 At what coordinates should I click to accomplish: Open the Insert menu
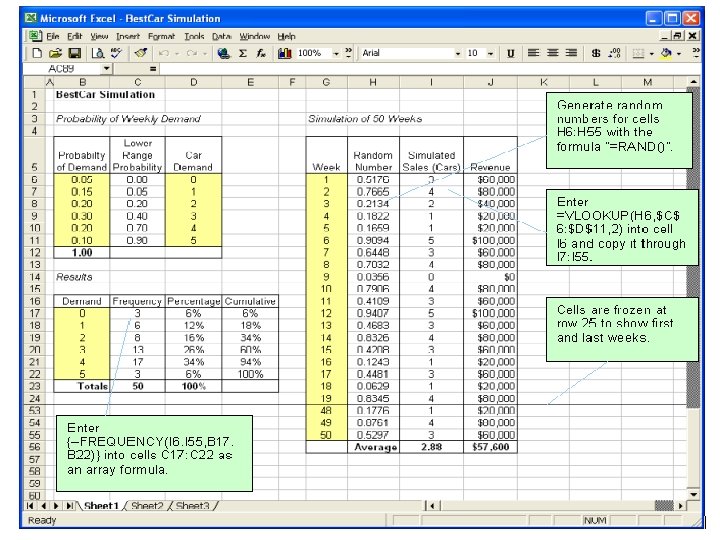[x=128, y=36]
